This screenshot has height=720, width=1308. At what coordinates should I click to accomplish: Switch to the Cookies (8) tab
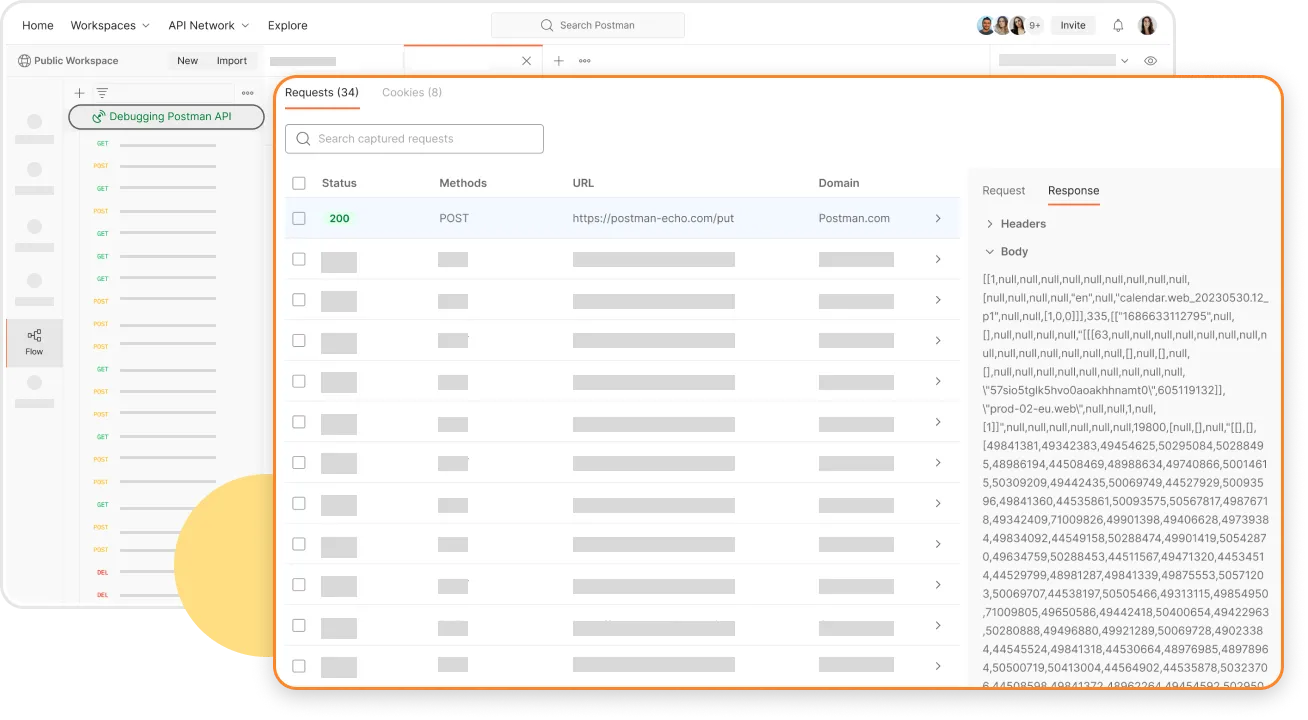(411, 92)
